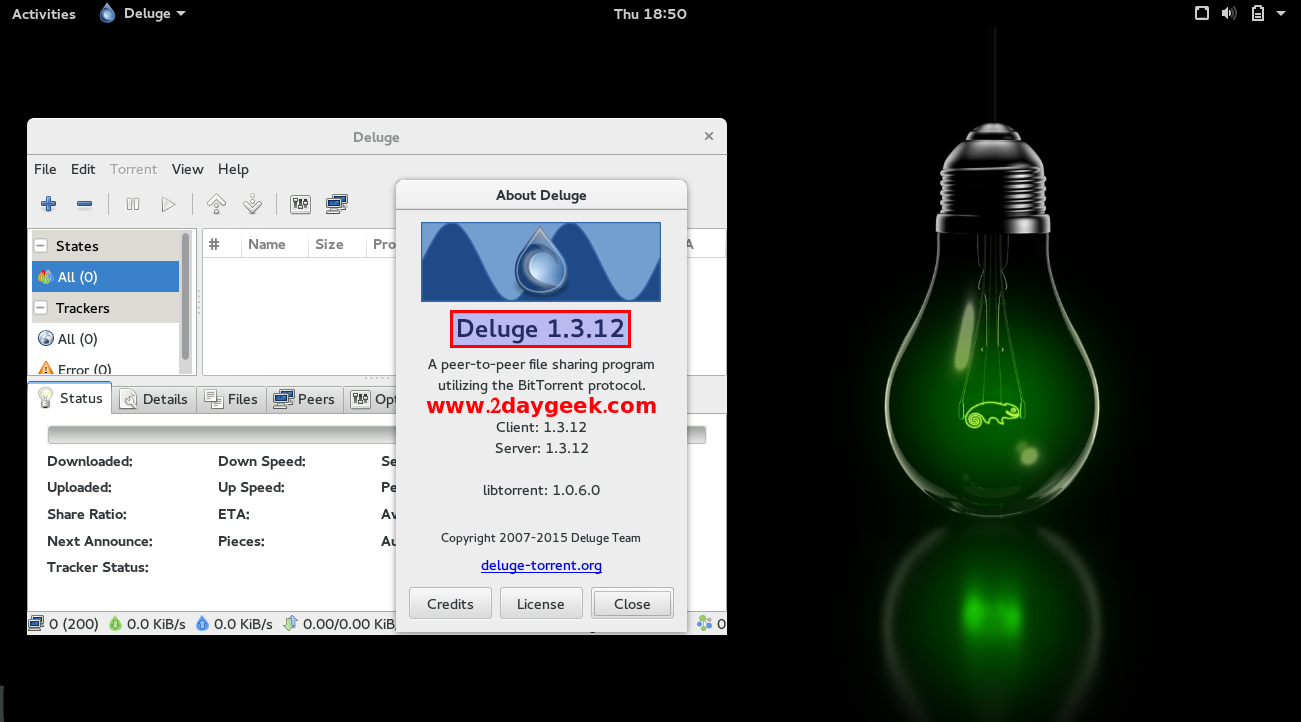The width and height of the screenshot is (1301, 722).
Task: Click the Queue Up arrow icon
Action: click(x=216, y=204)
